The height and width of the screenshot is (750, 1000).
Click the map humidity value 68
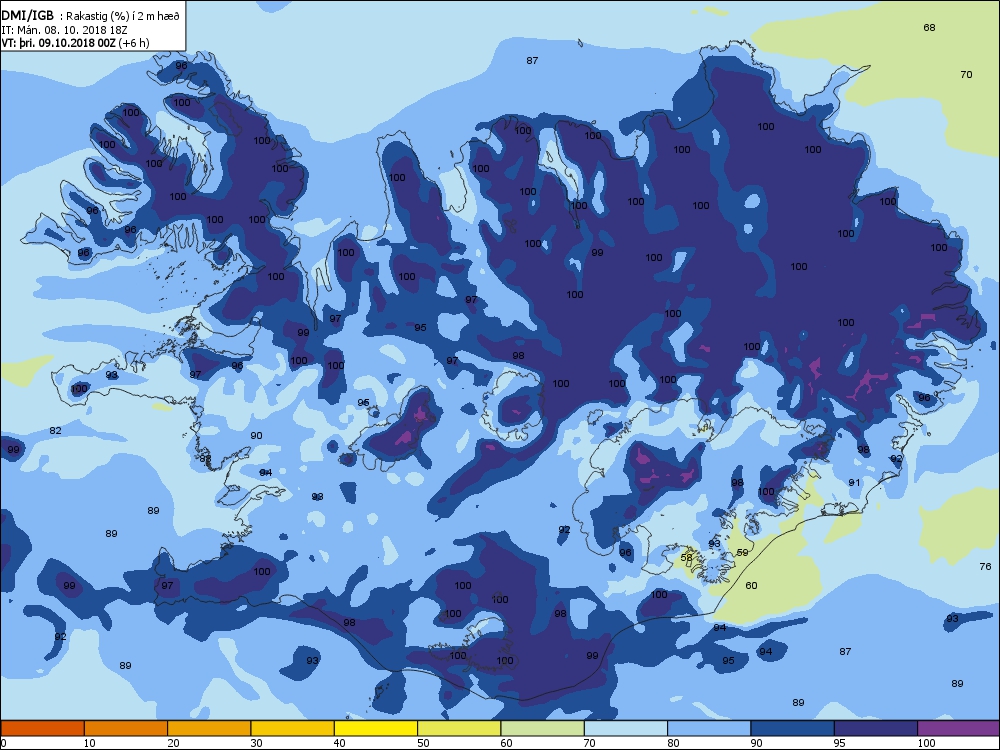click(929, 27)
